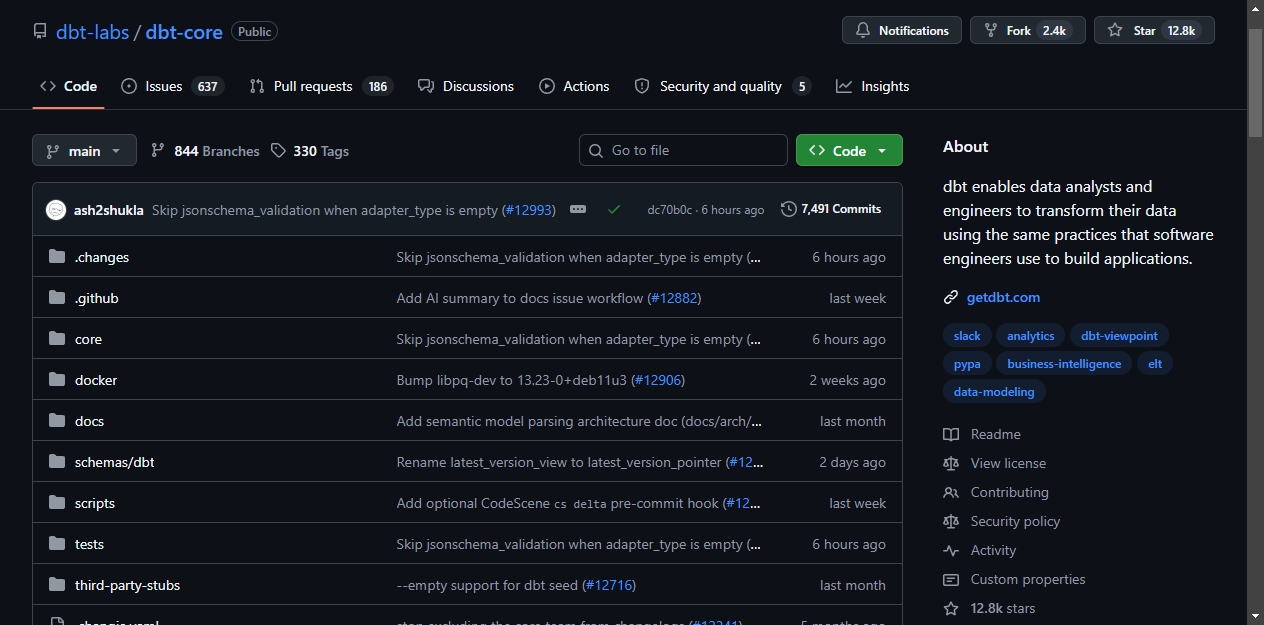Click the folder icon next to scripts
This screenshot has width=1264, height=625.
[57, 503]
